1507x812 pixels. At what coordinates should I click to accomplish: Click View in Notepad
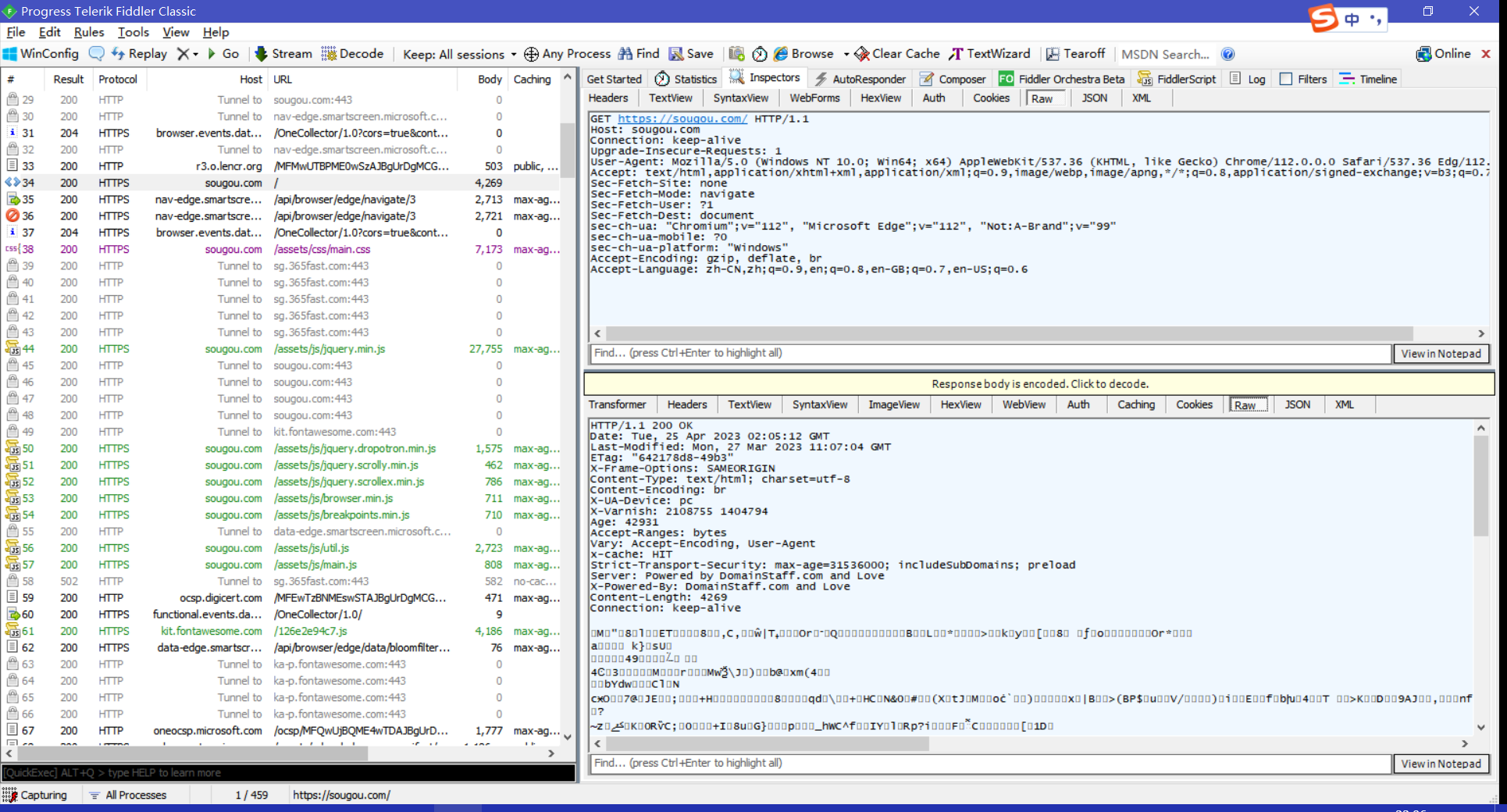(1441, 353)
